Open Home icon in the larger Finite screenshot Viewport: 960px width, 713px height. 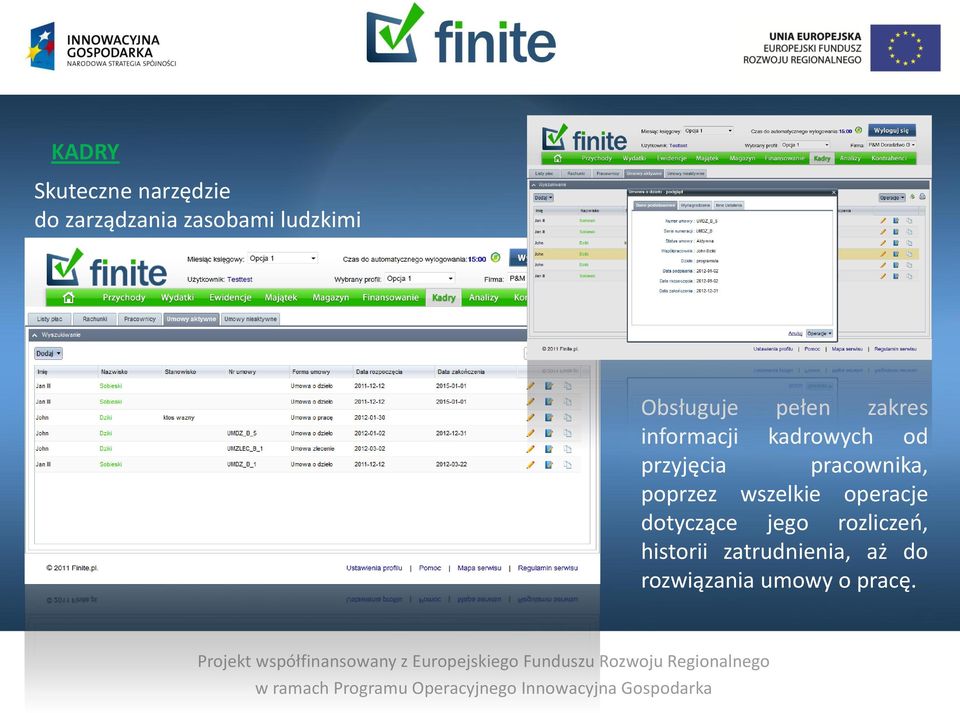pos(69,297)
